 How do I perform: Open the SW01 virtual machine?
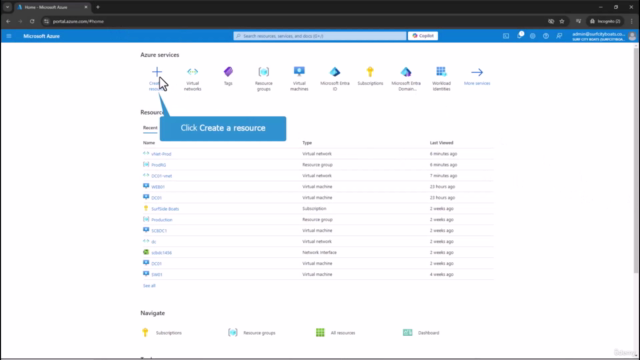click(x=156, y=275)
